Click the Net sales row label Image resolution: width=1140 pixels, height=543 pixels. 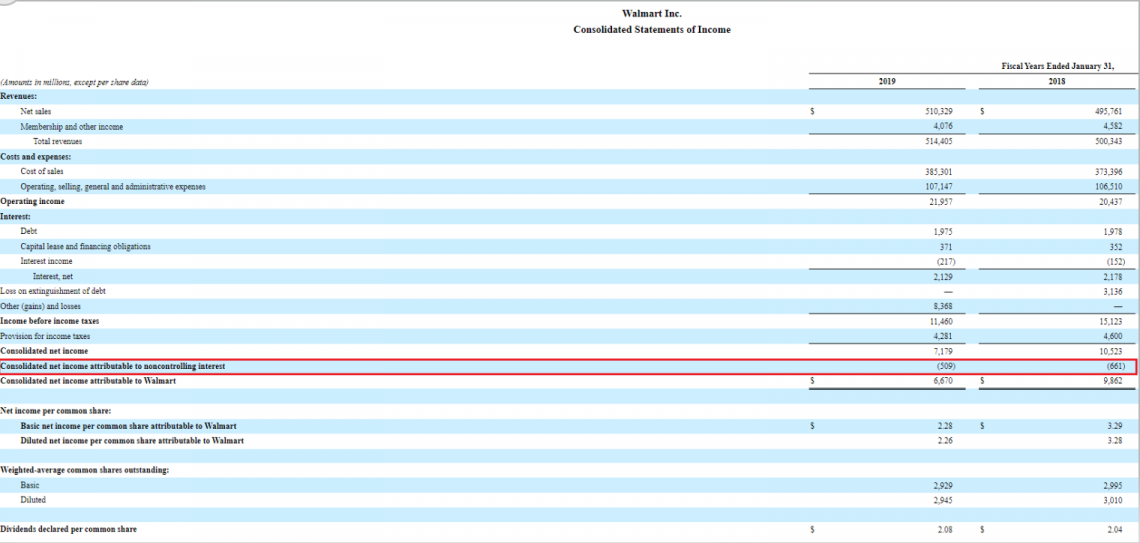(x=36, y=112)
